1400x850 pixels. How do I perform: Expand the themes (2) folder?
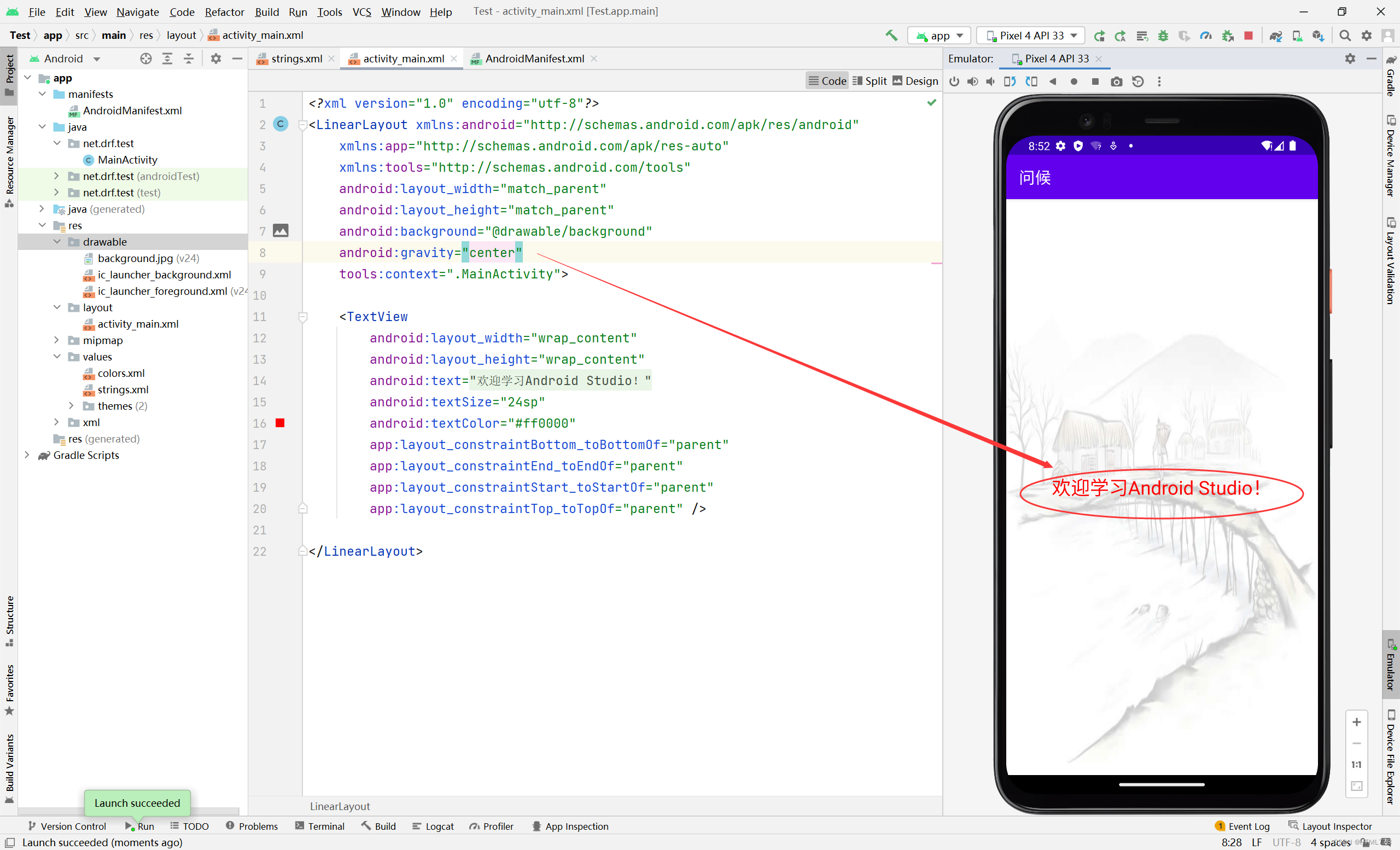72,405
